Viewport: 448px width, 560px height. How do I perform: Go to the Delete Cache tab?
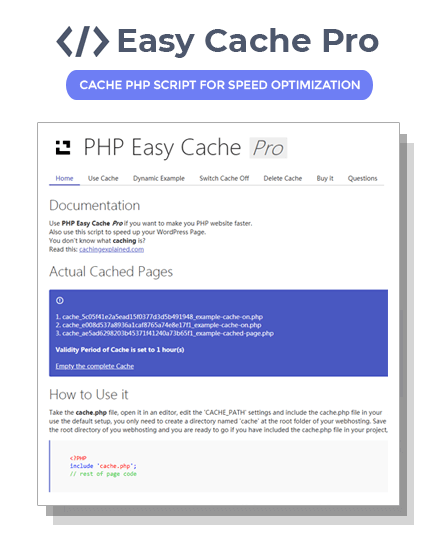[283, 178]
